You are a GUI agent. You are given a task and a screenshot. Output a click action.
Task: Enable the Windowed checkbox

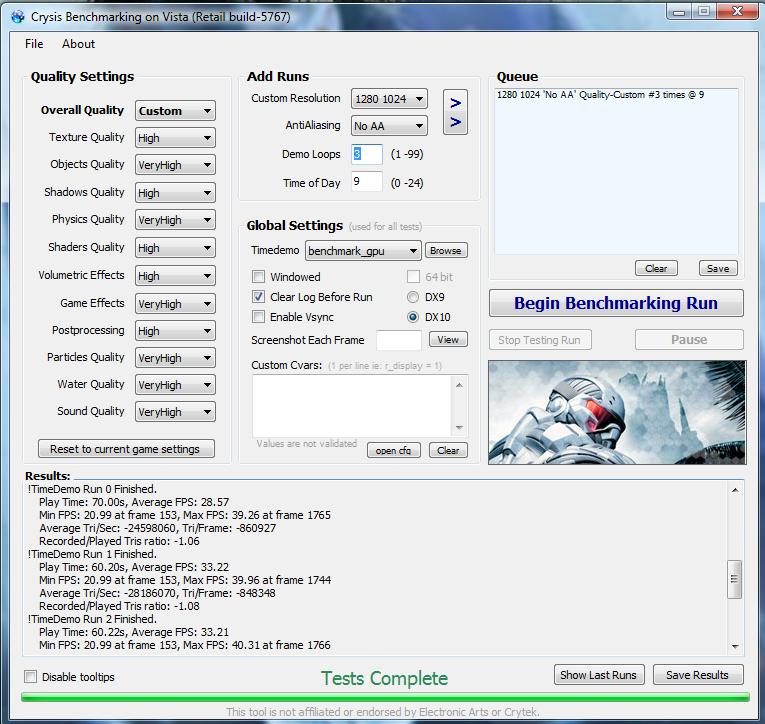[x=259, y=277]
